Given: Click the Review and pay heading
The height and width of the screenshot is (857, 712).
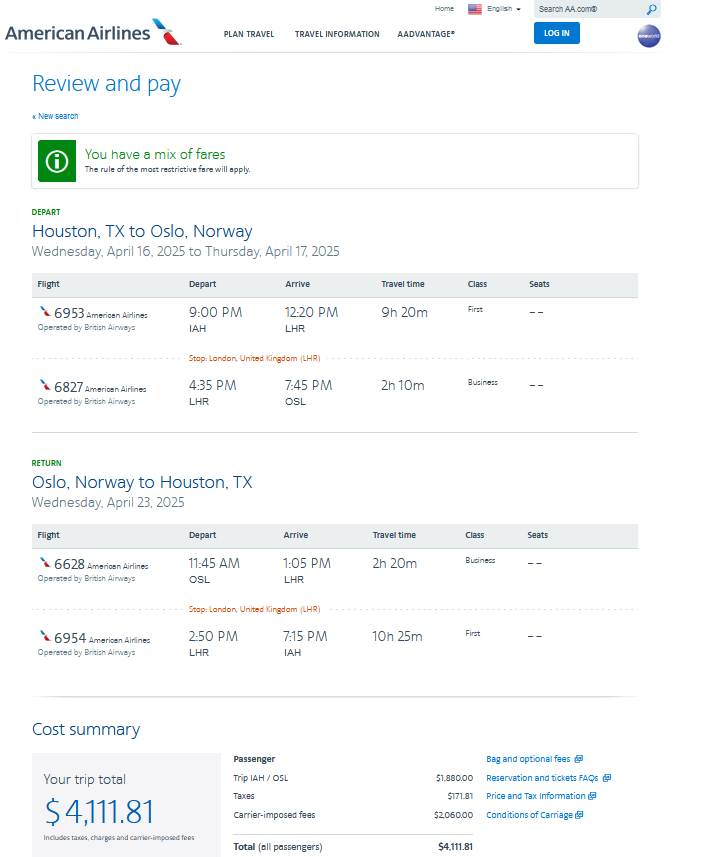Looking at the screenshot, I should pyautogui.click(x=107, y=84).
